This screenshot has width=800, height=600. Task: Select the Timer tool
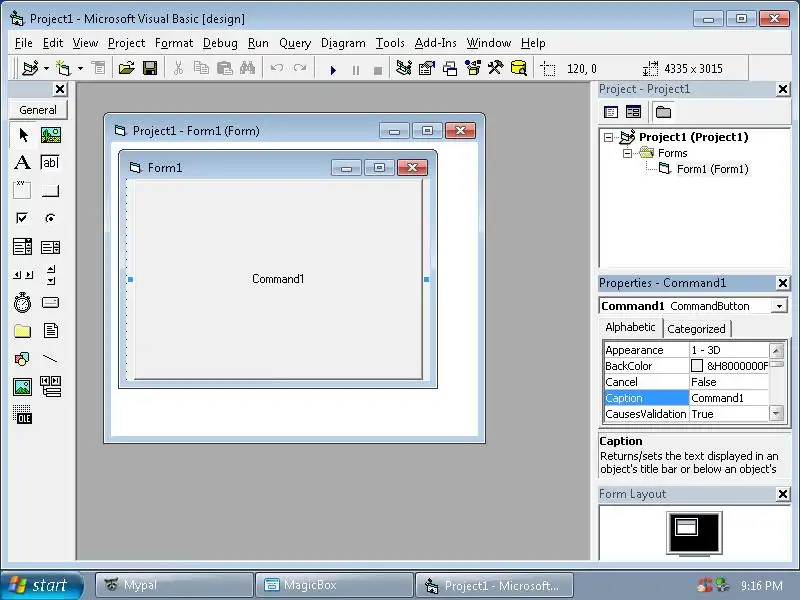(x=23, y=303)
